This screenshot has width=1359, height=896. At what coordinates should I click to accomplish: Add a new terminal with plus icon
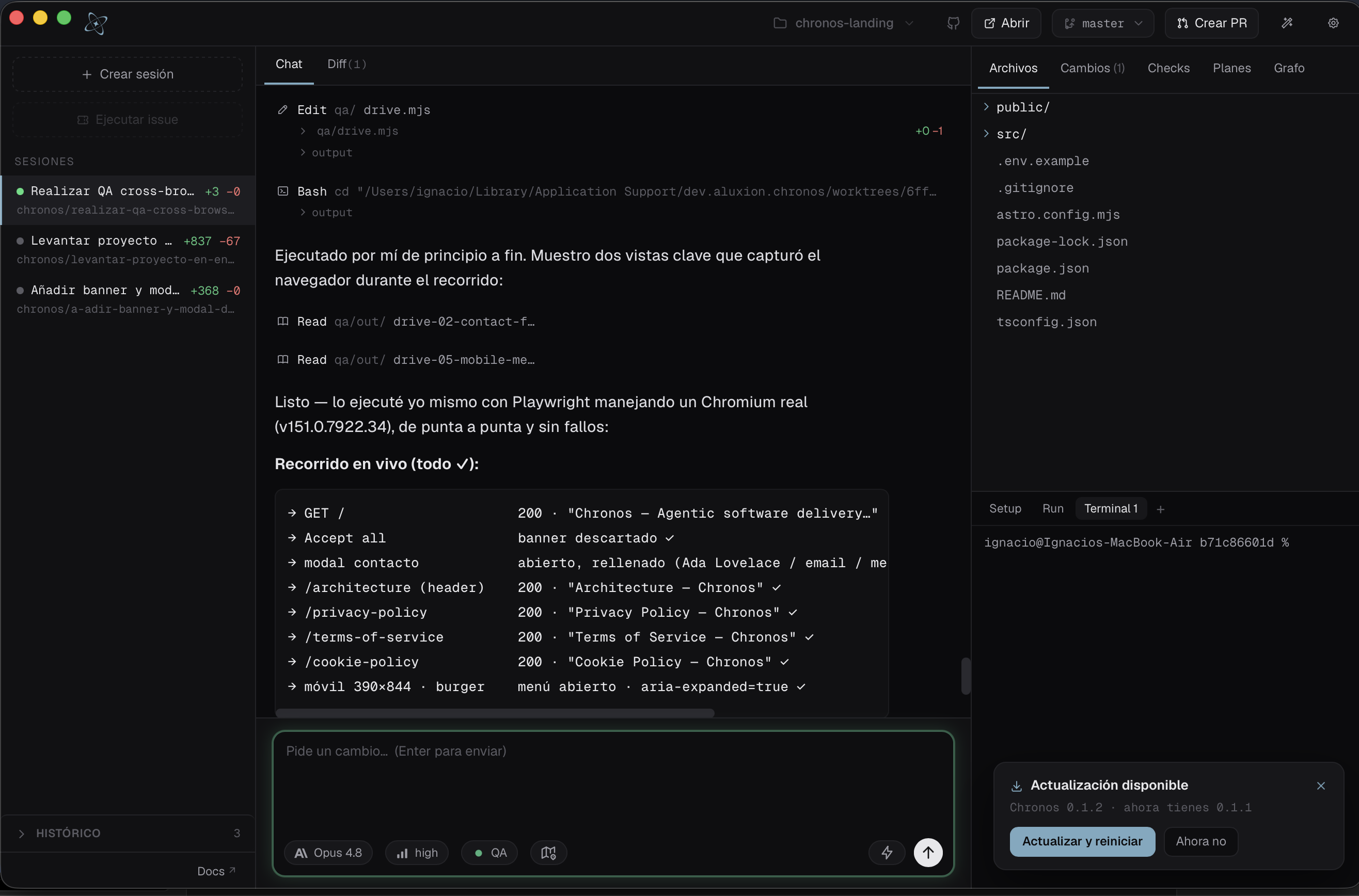pyautogui.click(x=1160, y=509)
